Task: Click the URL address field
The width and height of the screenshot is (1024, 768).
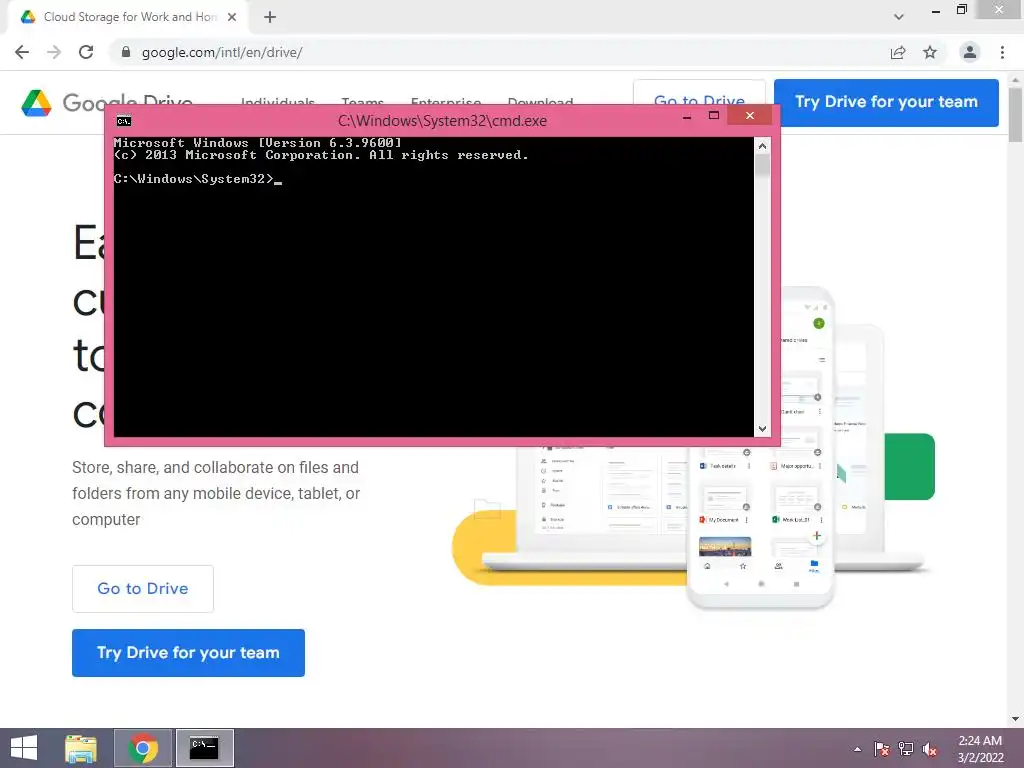Action: [496, 52]
